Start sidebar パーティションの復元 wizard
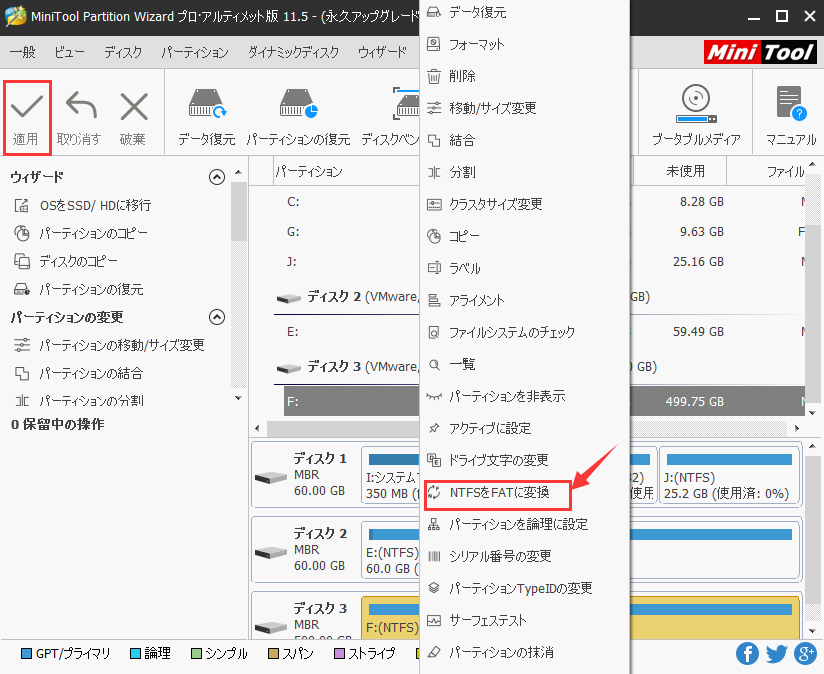Image resolution: width=824 pixels, height=674 pixels. (78, 289)
